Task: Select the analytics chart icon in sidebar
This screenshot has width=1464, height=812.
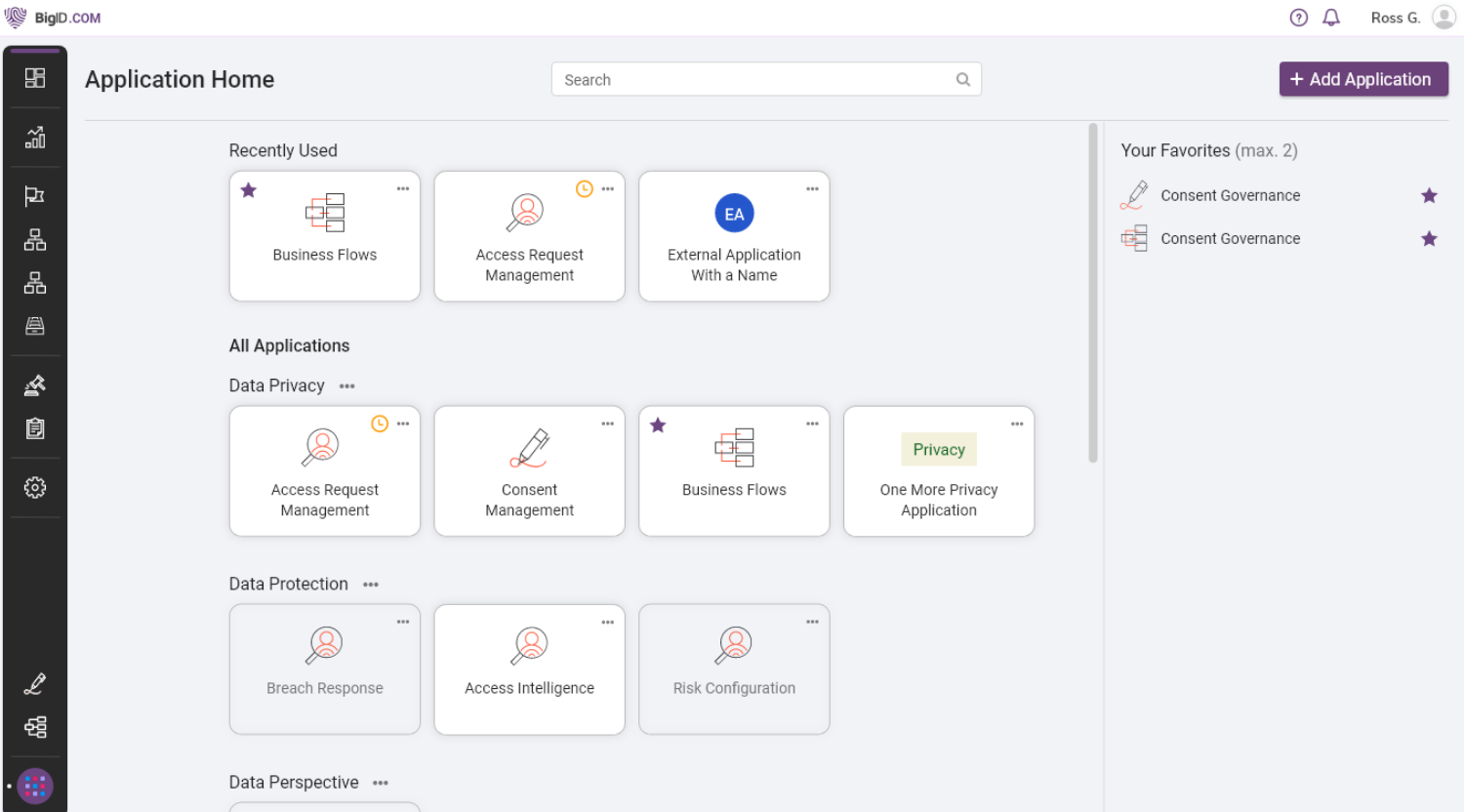Action: [x=35, y=137]
